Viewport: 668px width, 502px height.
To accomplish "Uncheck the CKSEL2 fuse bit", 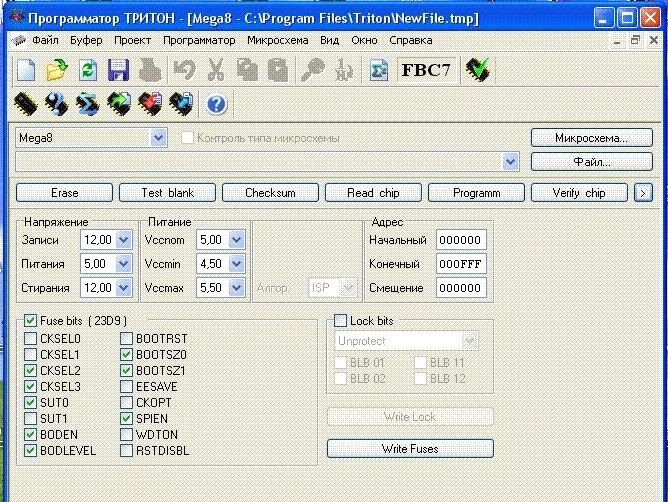I will pos(30,370).
